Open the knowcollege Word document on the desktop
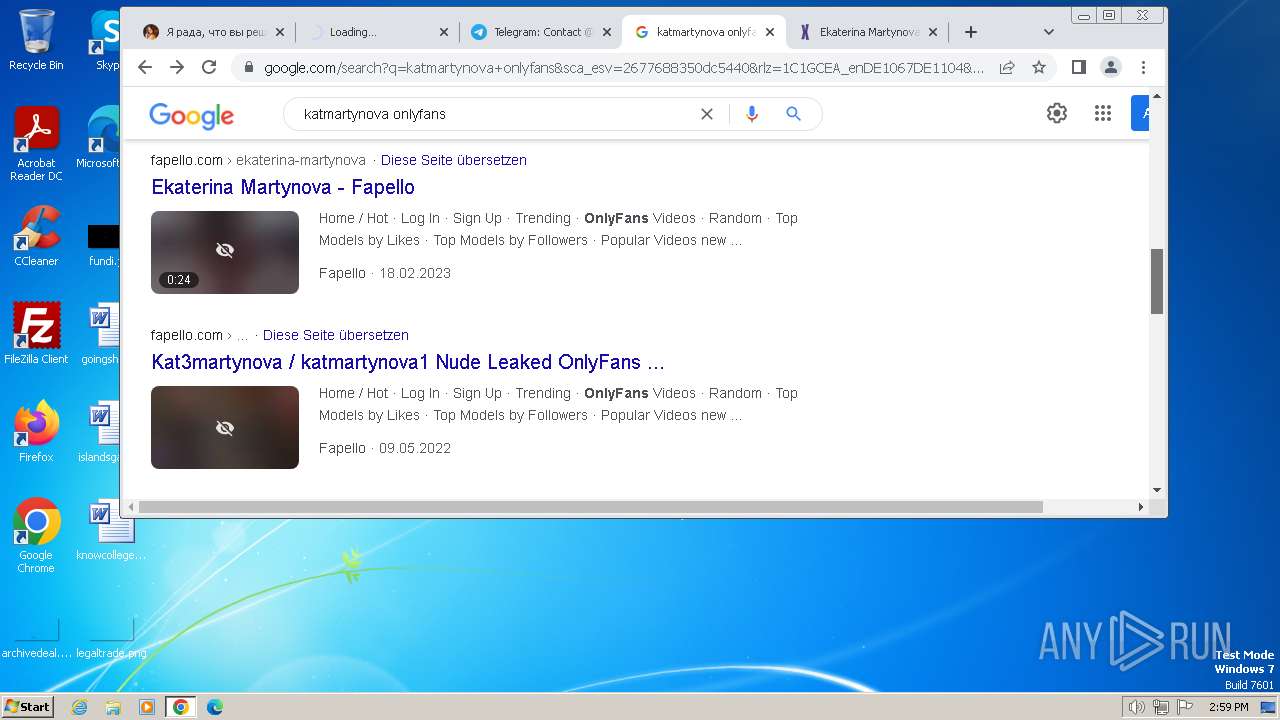This screenshot has height=720, width=1280. [x=110, y=530]
